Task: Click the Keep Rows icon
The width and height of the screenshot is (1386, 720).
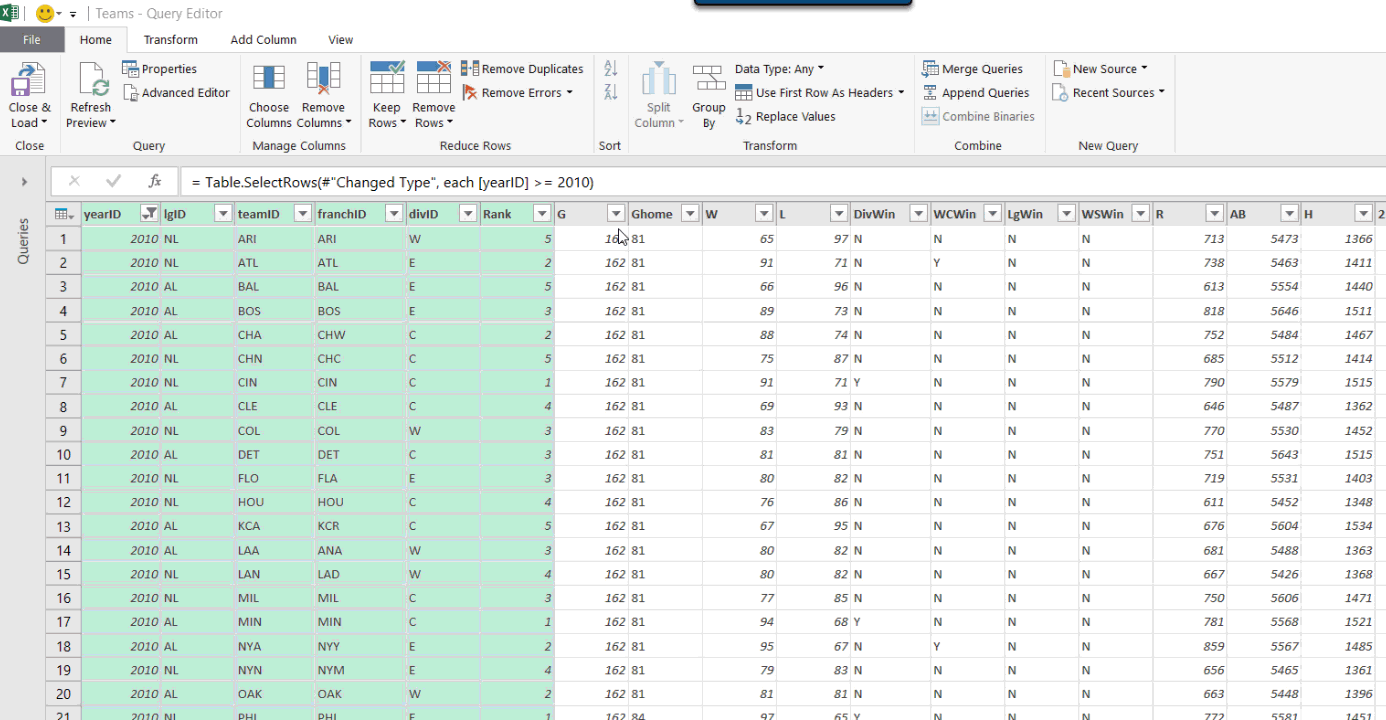Action: point(386,78)
